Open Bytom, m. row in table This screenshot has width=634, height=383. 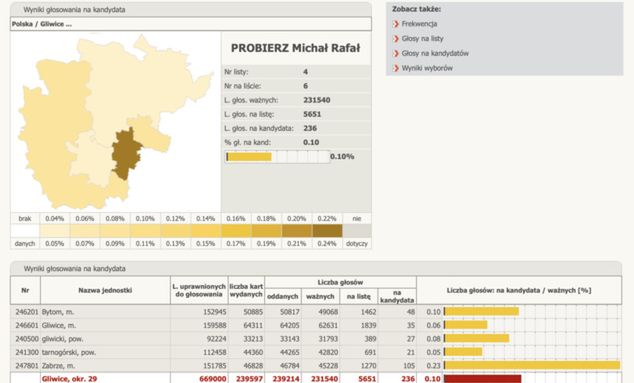pyautogui.click(x=316, y=312)
